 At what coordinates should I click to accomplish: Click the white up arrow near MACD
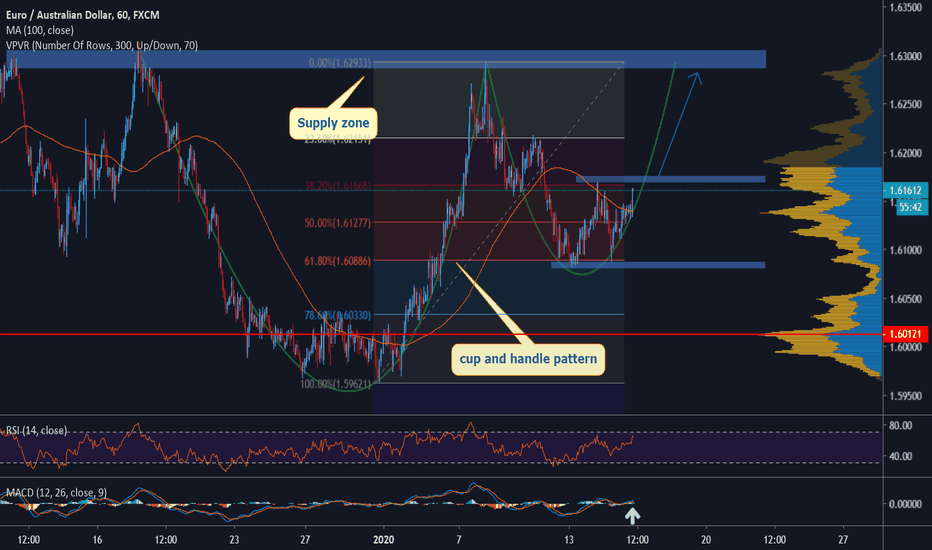tap(632, 516)
